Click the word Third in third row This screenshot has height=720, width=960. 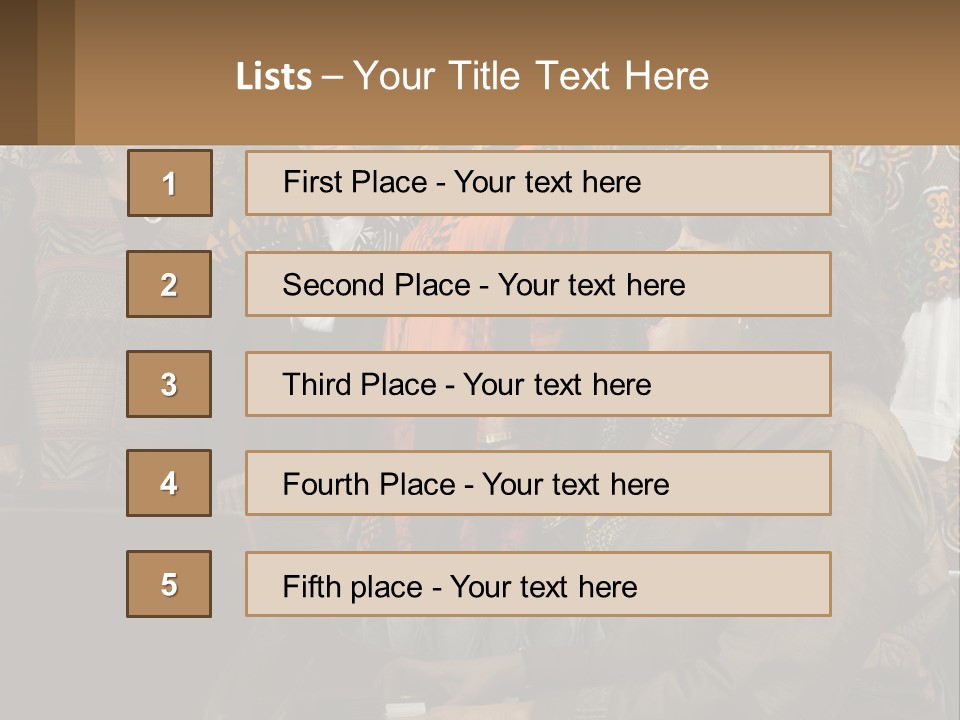316,384
